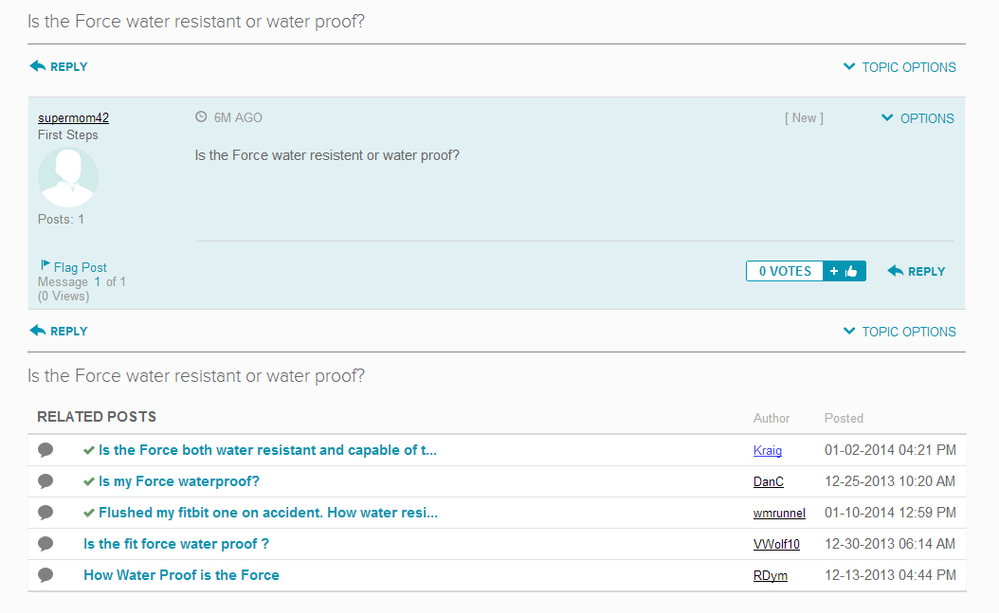This screenshot has height=613, width=999.
Task: Click the clock icon beside 6M AGO
Action: click(201, 117)
